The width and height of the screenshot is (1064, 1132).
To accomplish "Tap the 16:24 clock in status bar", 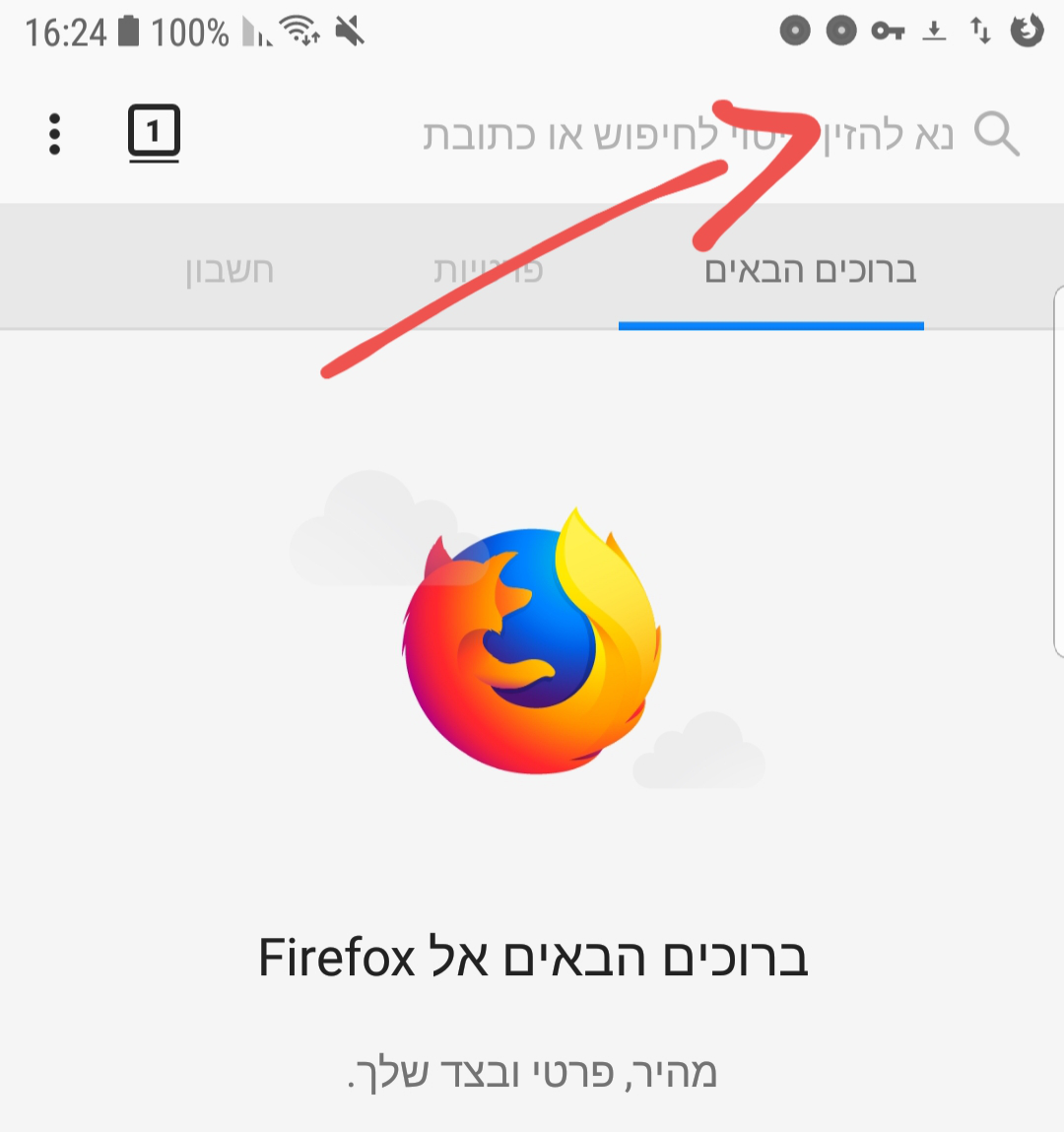I will [66, 33].
